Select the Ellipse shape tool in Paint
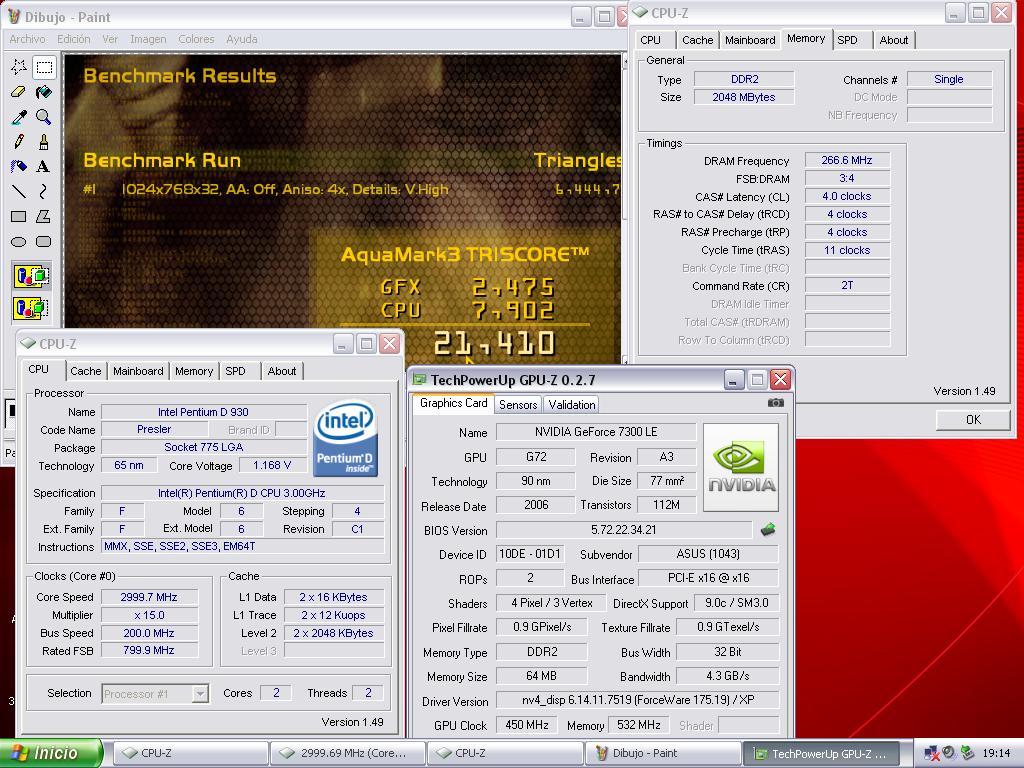Screen dimensions: 1024x768 19,242
